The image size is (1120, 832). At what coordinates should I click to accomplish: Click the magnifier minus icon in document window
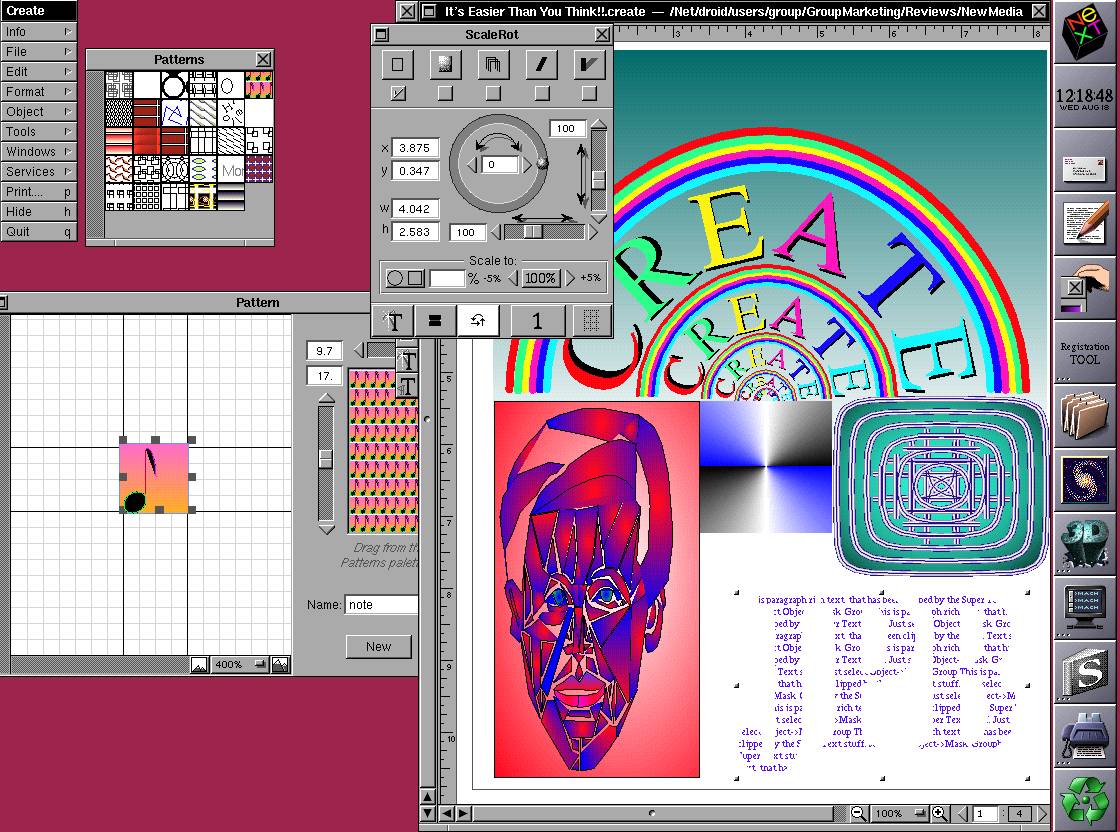859,813
